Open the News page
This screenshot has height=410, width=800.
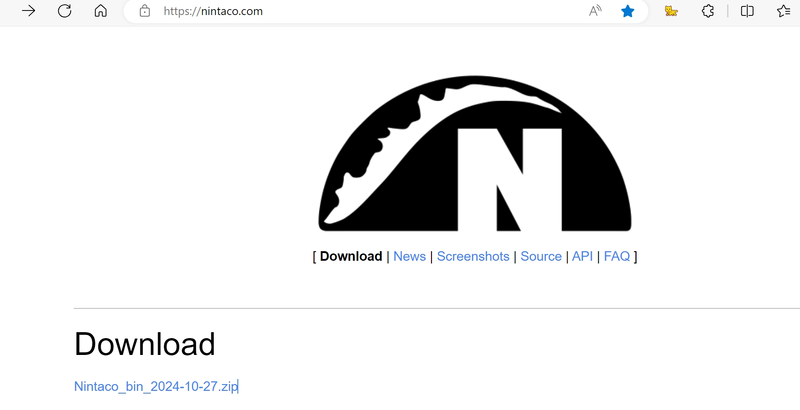click(x=409, y=256)
